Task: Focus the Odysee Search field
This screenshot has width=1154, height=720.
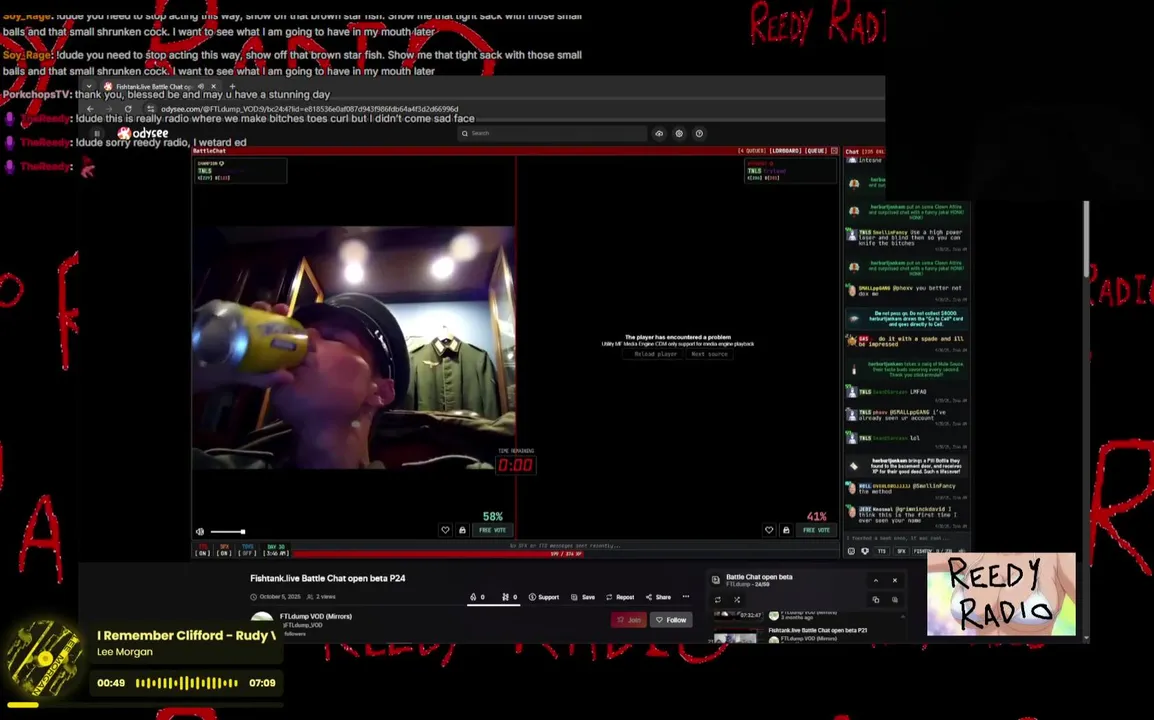Action: 552,133
